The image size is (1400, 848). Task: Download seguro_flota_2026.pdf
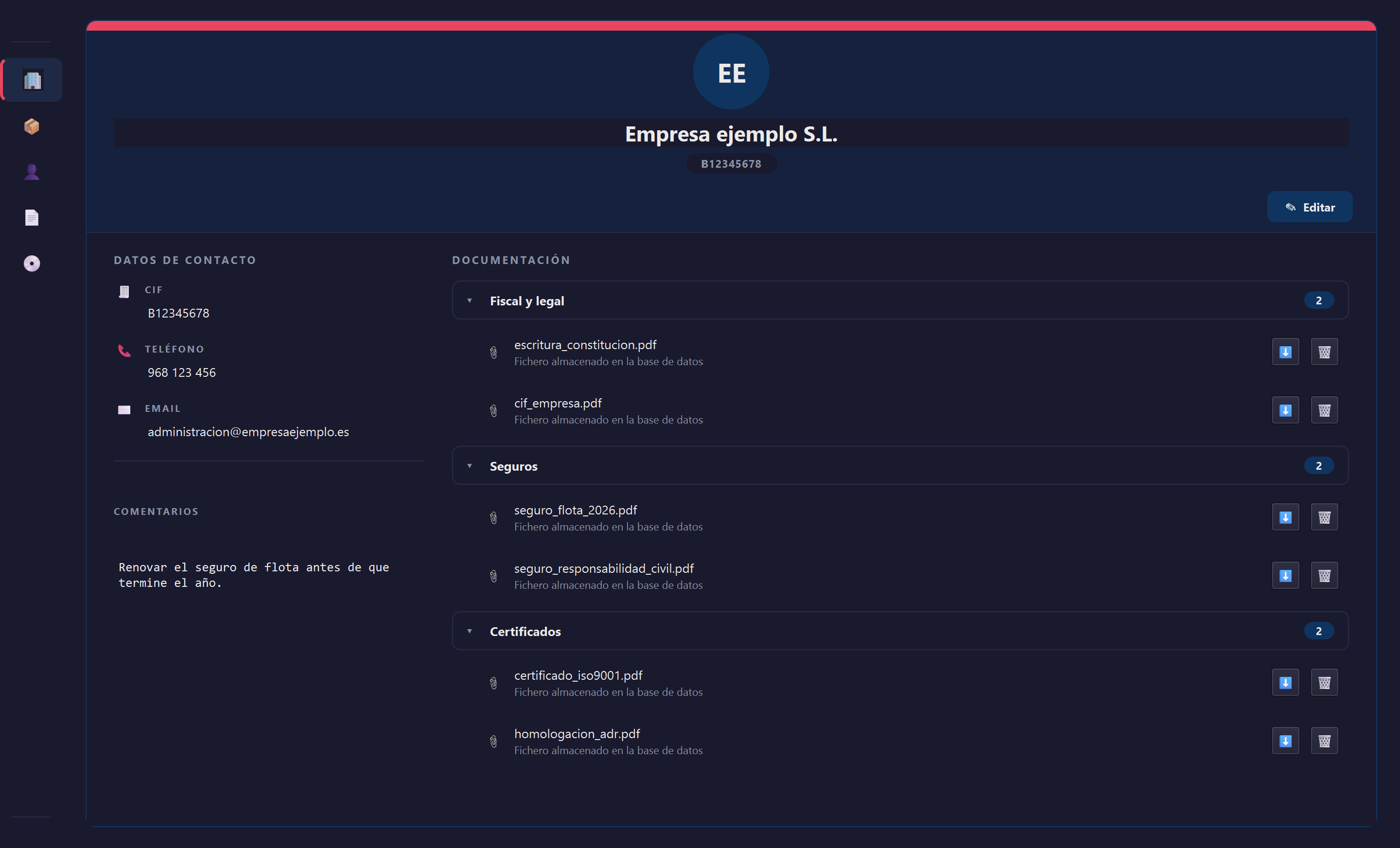click(1285, 517)
